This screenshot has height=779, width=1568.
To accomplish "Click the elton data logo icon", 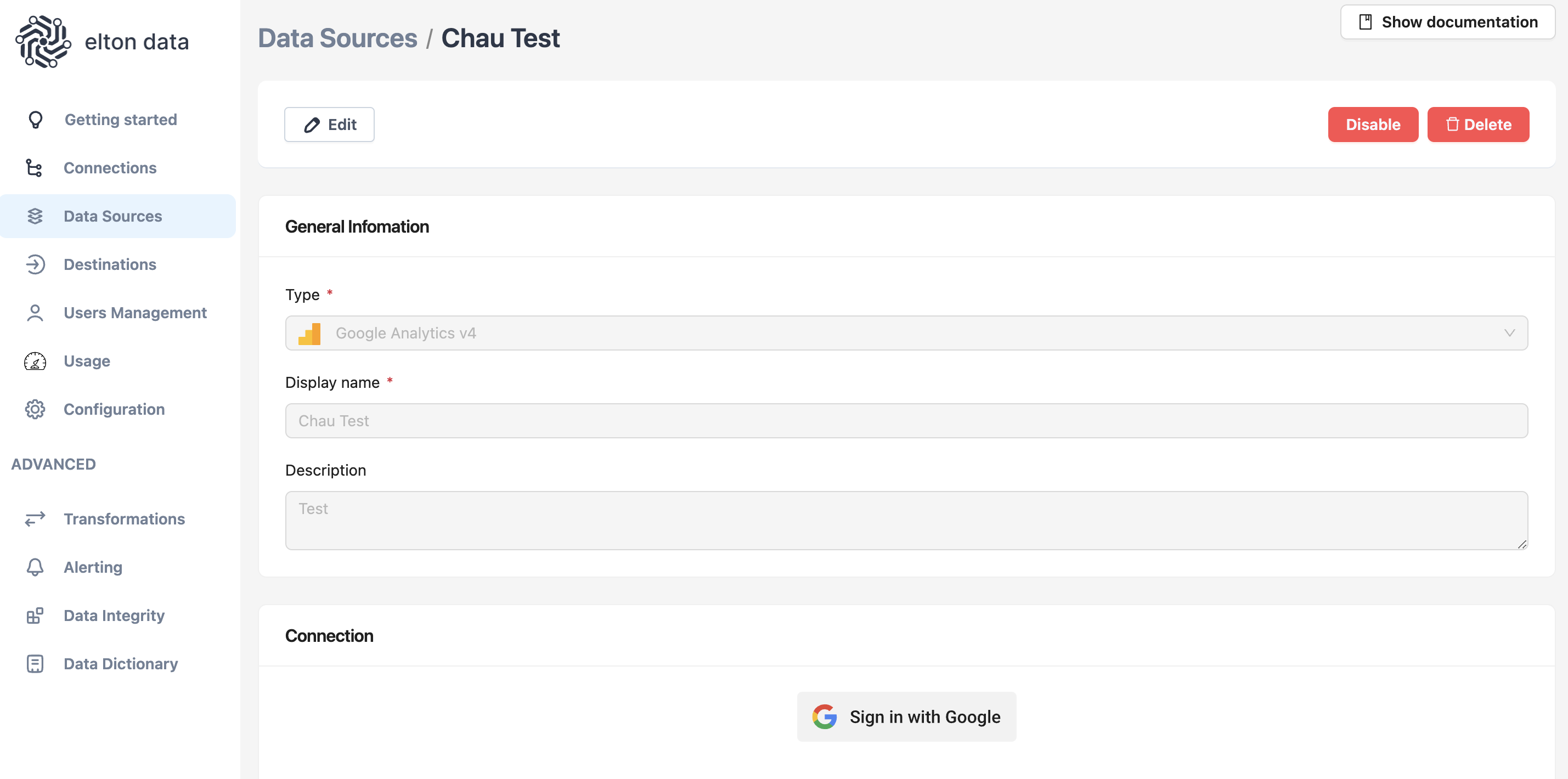I will coord(43,41).
